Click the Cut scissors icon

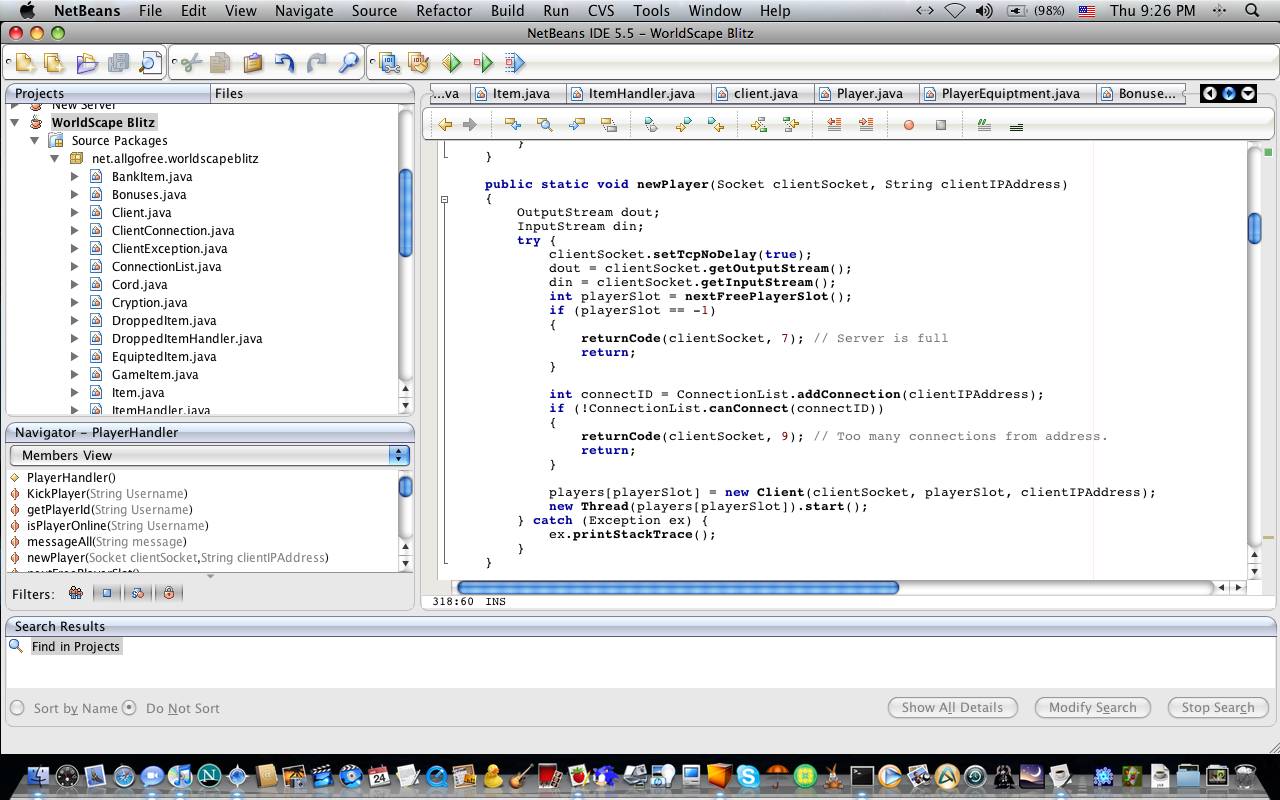tap(190, 63)
